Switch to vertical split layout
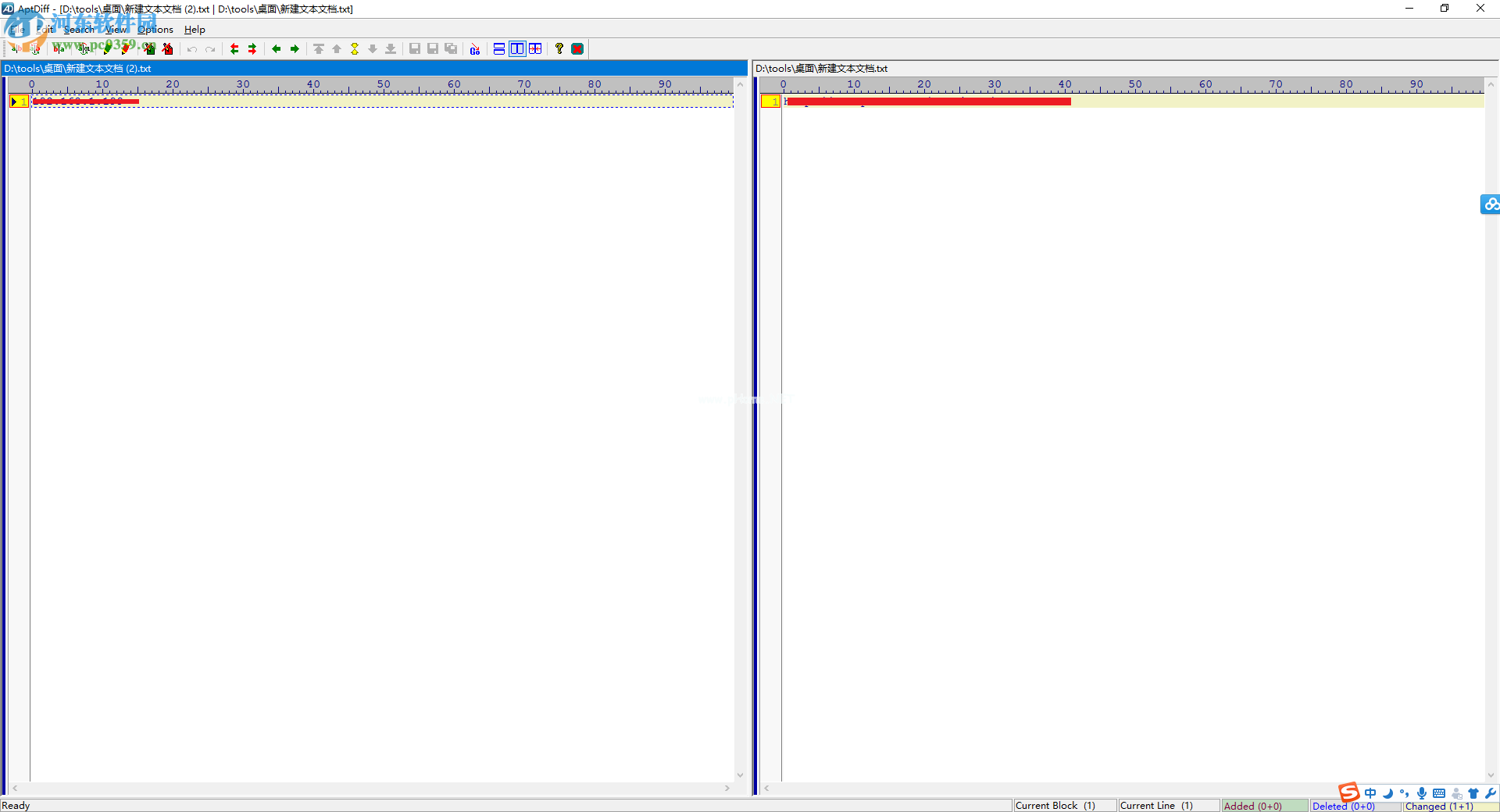Screen dimensions: 1500x812 [517, 48]
